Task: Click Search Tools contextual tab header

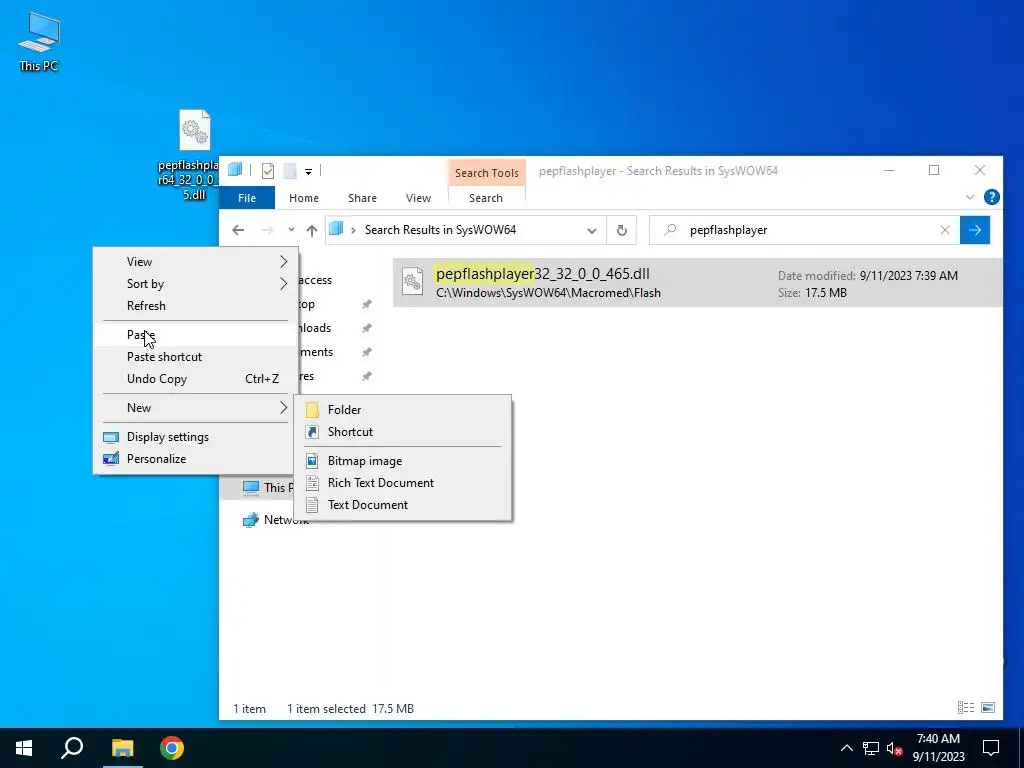Action: click(x=487, y=173)
